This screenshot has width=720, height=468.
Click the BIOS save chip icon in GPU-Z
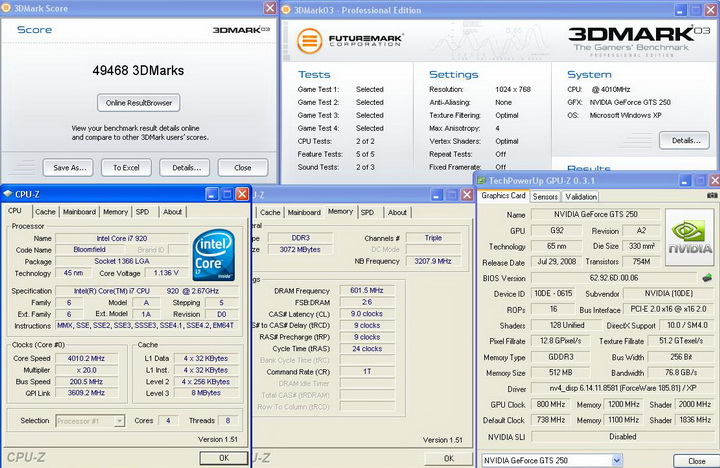point(707,278)
